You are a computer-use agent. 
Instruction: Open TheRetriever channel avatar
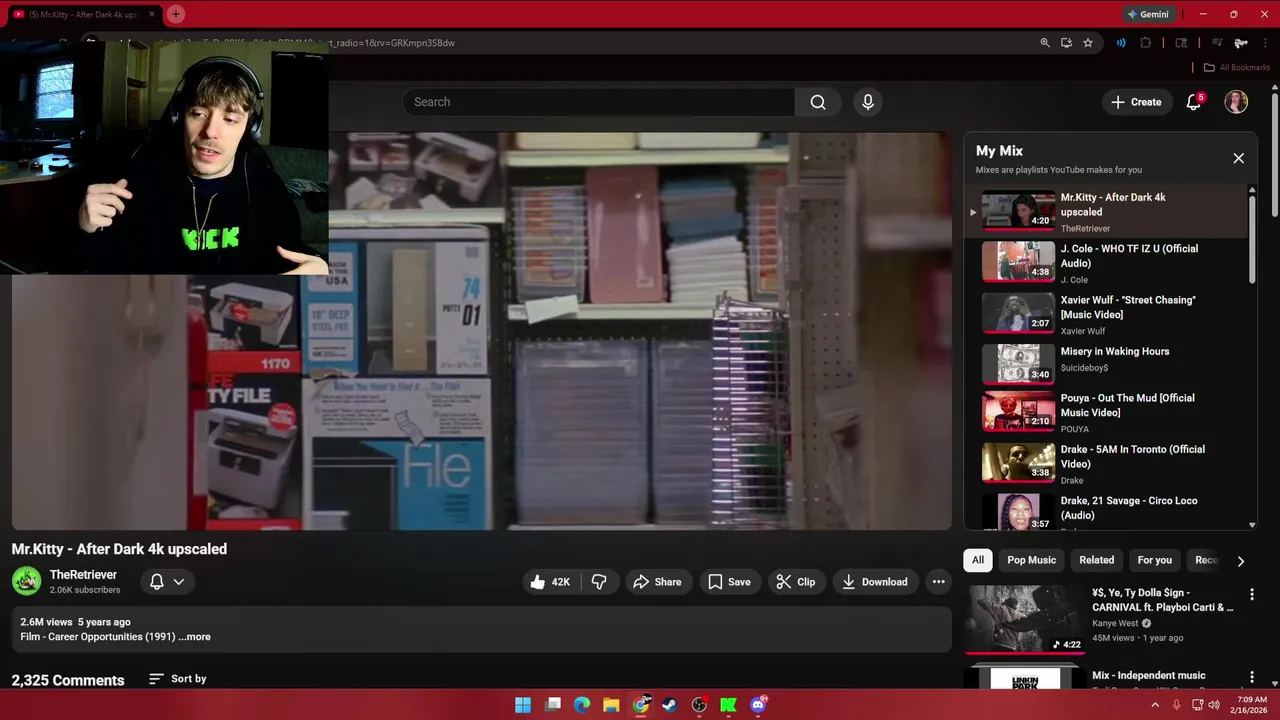click(x=26, y=581)
